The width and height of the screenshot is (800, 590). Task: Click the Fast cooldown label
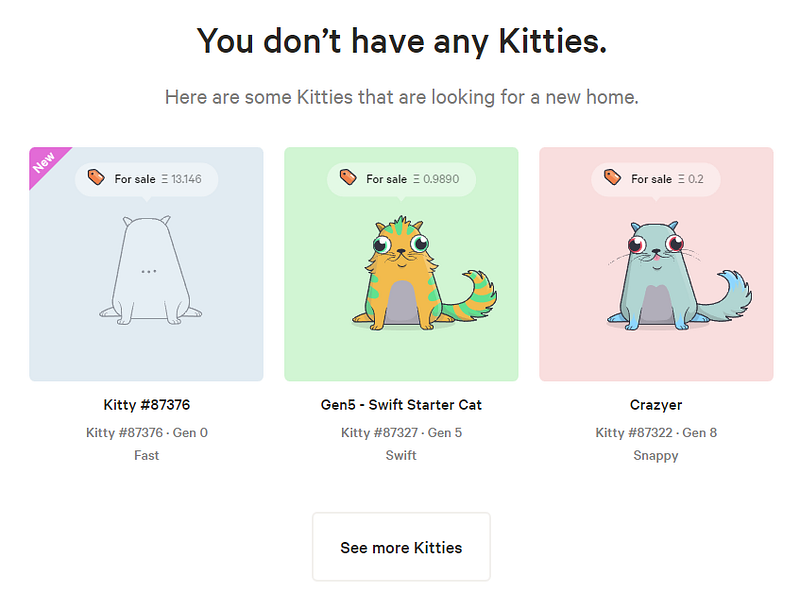tap(146, 455)
